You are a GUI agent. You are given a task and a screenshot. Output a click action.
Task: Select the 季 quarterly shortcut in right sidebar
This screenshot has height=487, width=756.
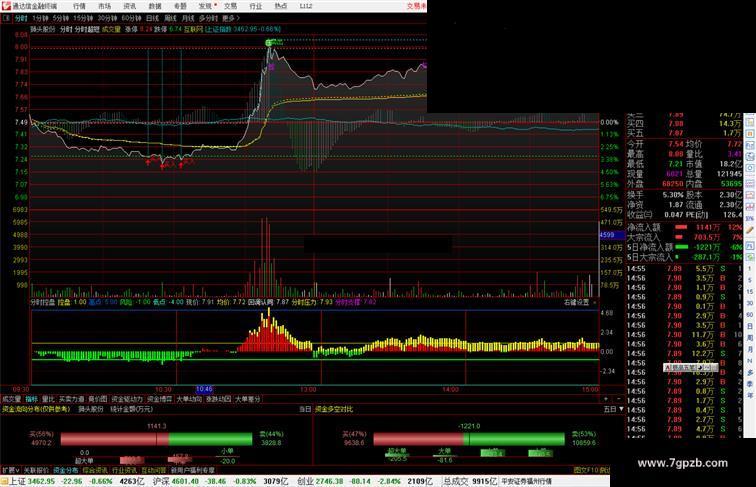point(750,384)
